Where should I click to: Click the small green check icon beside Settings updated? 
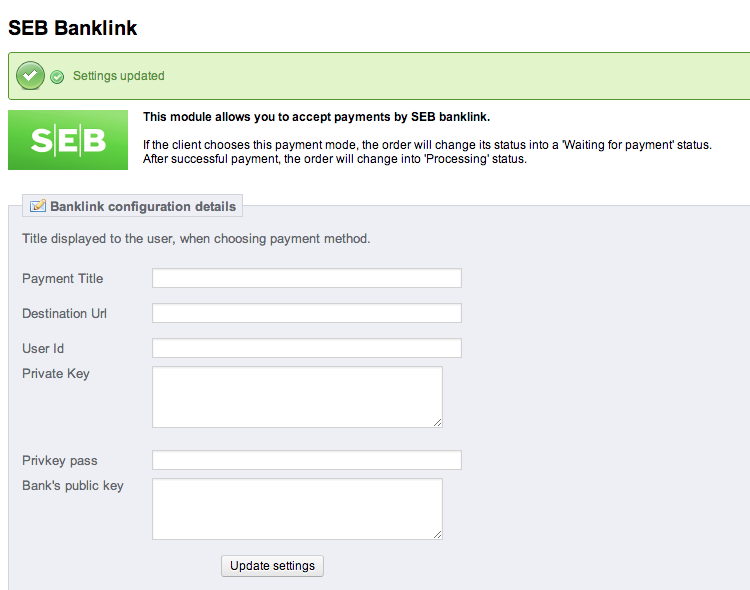click(57, 77)
